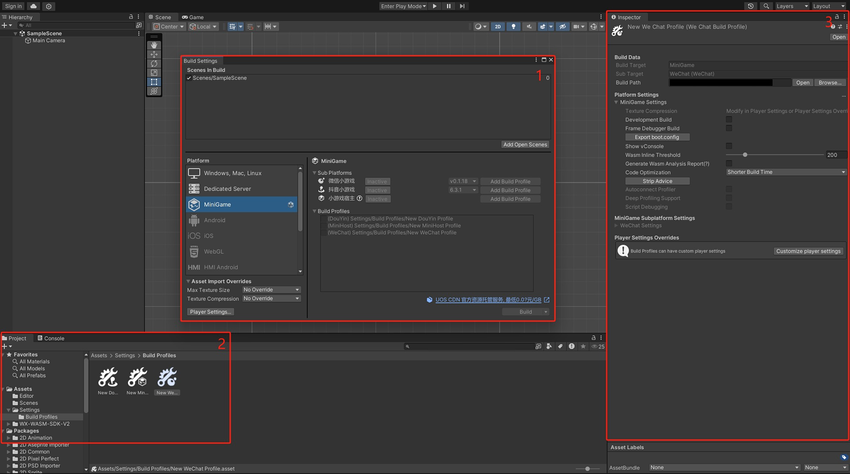This screenshot has width=850, height=474.
Task: Enable the Development Build checkbox
Action: pyautogui.click(x=728, y=119)
